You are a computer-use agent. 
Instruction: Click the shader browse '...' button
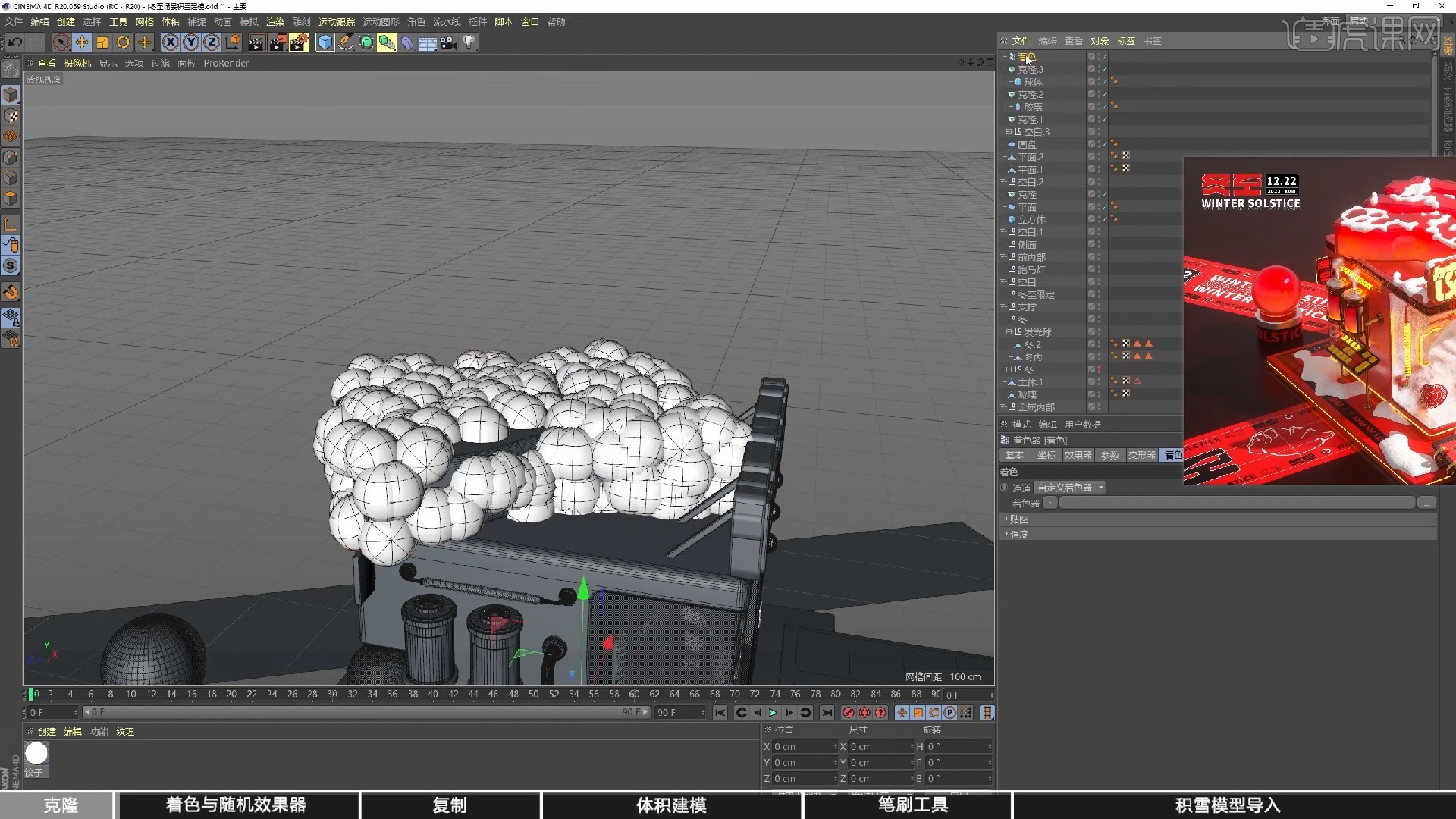(x=1426, y=503)
